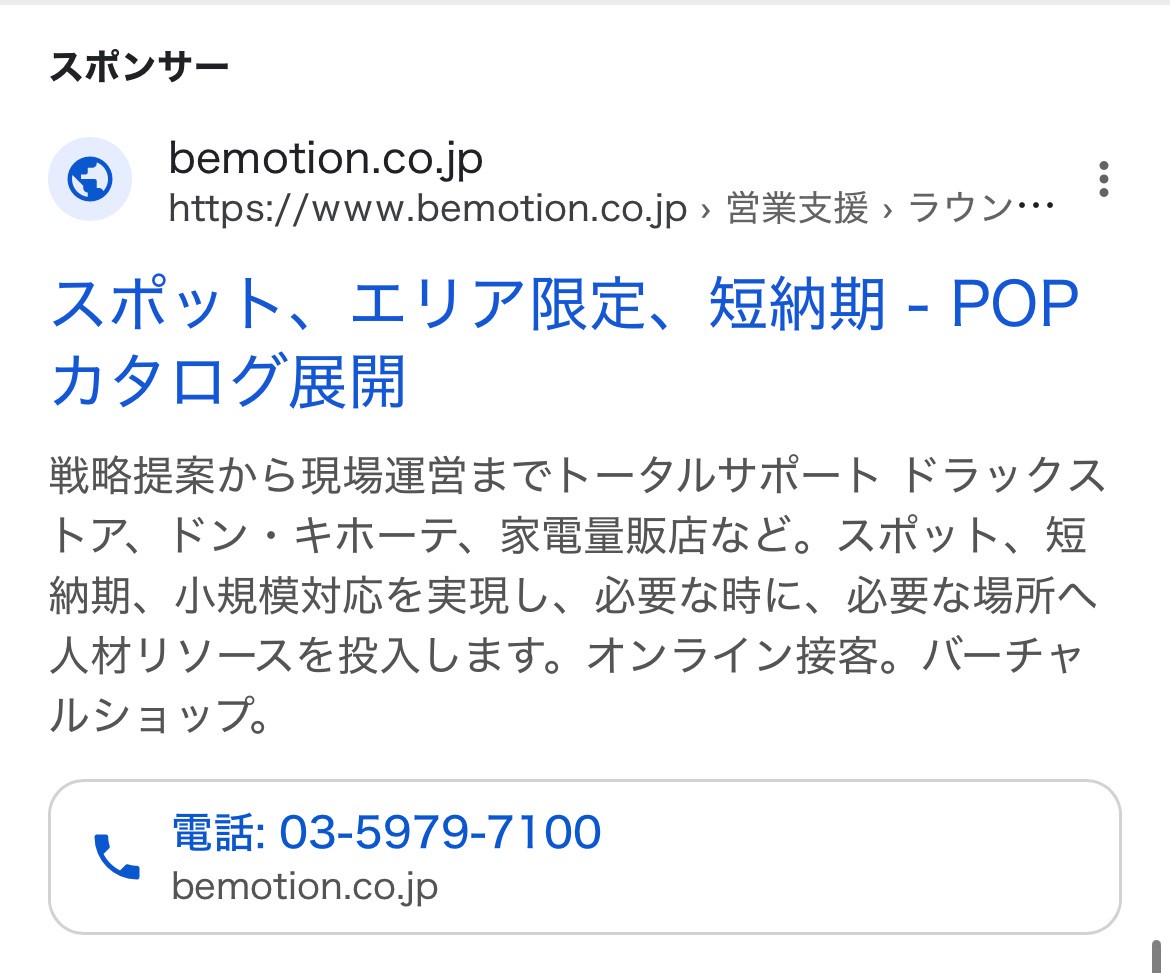This screenshot has width=1170, height=973.
Task: Click the 電話: label in the card
Action: (215, 831)
